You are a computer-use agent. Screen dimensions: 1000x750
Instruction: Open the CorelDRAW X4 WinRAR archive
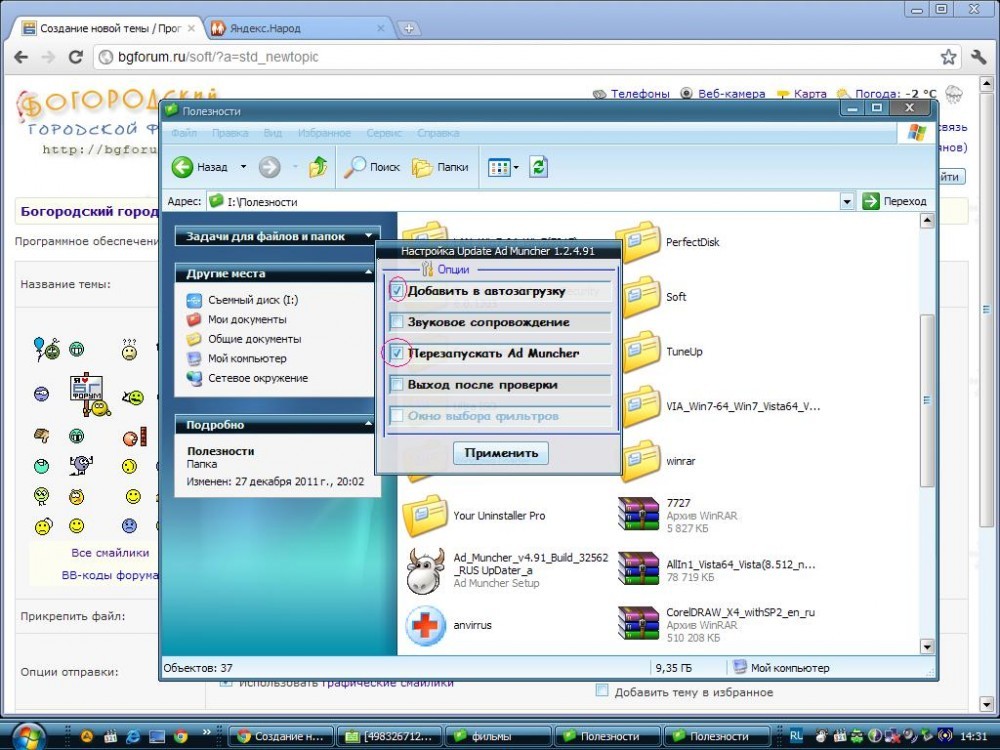(637, 623)
